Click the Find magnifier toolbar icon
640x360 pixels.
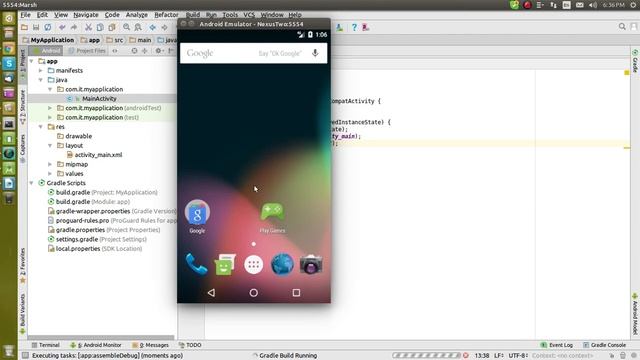(x=127, y=27)
